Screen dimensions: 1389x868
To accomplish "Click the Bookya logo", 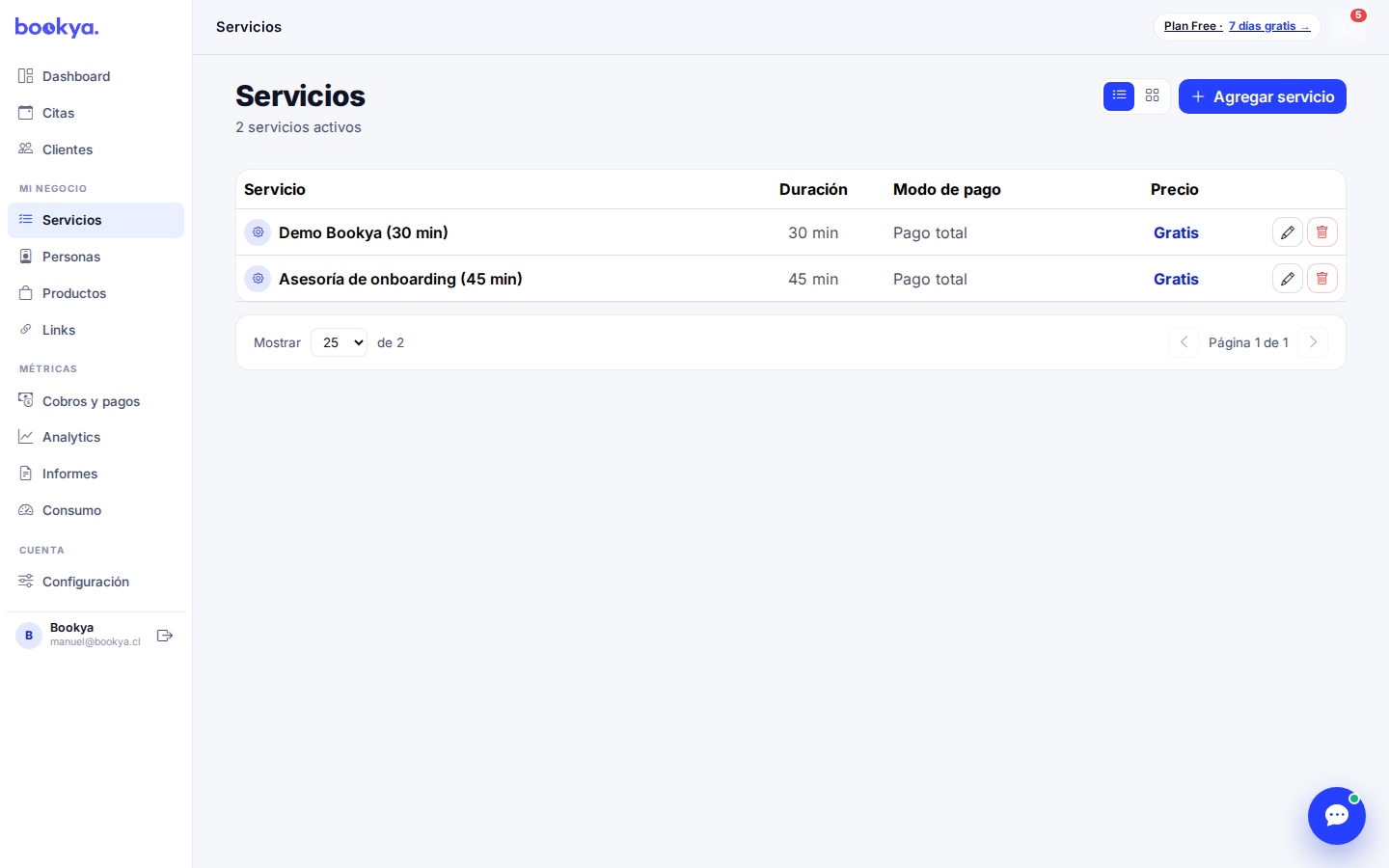I will [57, 27].
